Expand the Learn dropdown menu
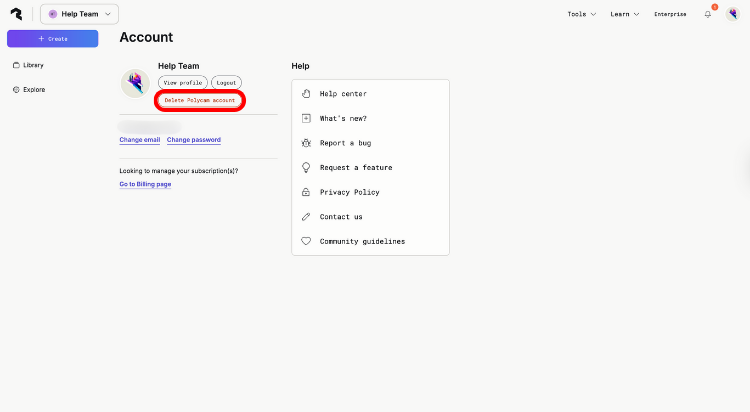The image size is (750, 412). [624, 14]
